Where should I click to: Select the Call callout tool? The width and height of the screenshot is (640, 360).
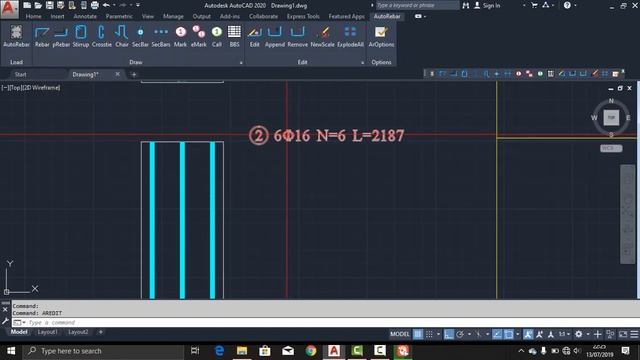click(217, 36)
